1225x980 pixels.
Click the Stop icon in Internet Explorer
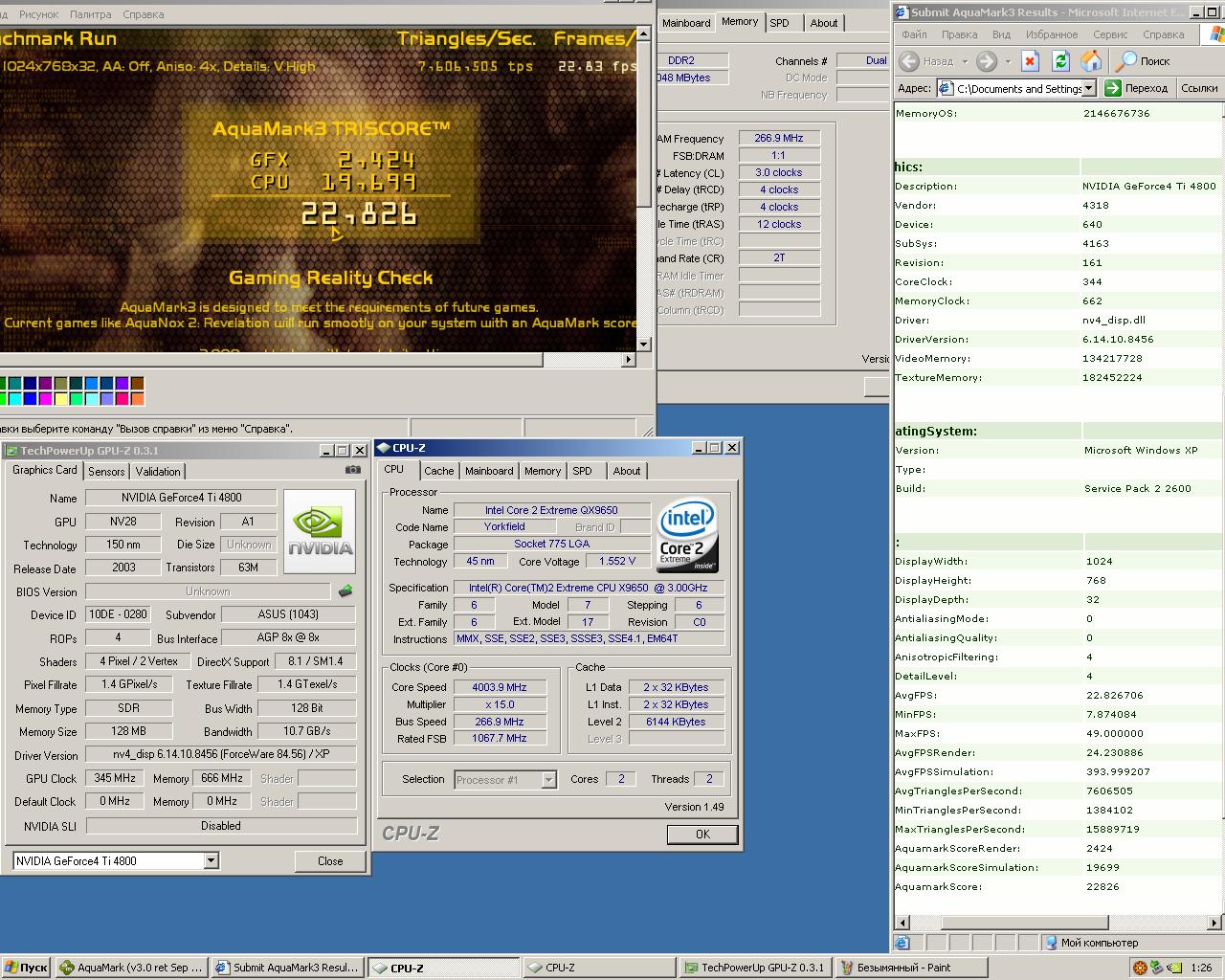[x=1030, y=61]
